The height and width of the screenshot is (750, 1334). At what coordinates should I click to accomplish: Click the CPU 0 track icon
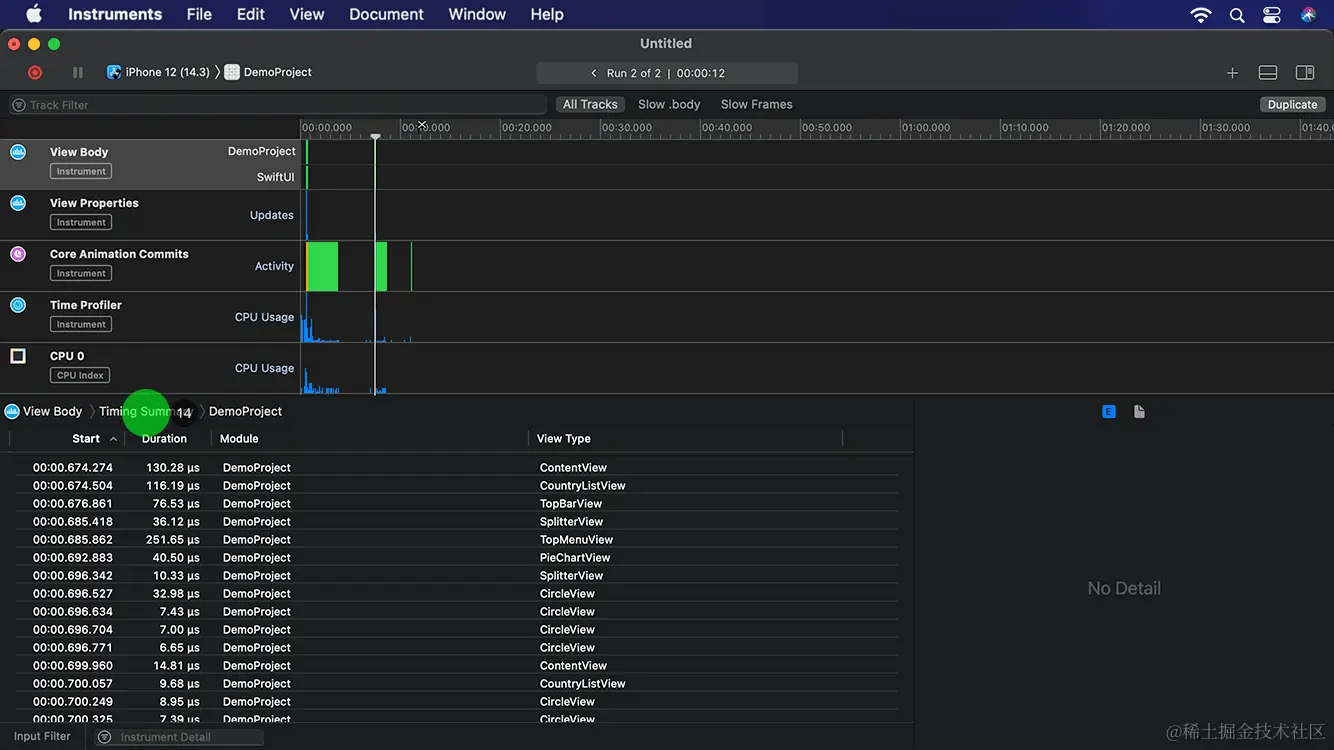(x=18, y=356)
